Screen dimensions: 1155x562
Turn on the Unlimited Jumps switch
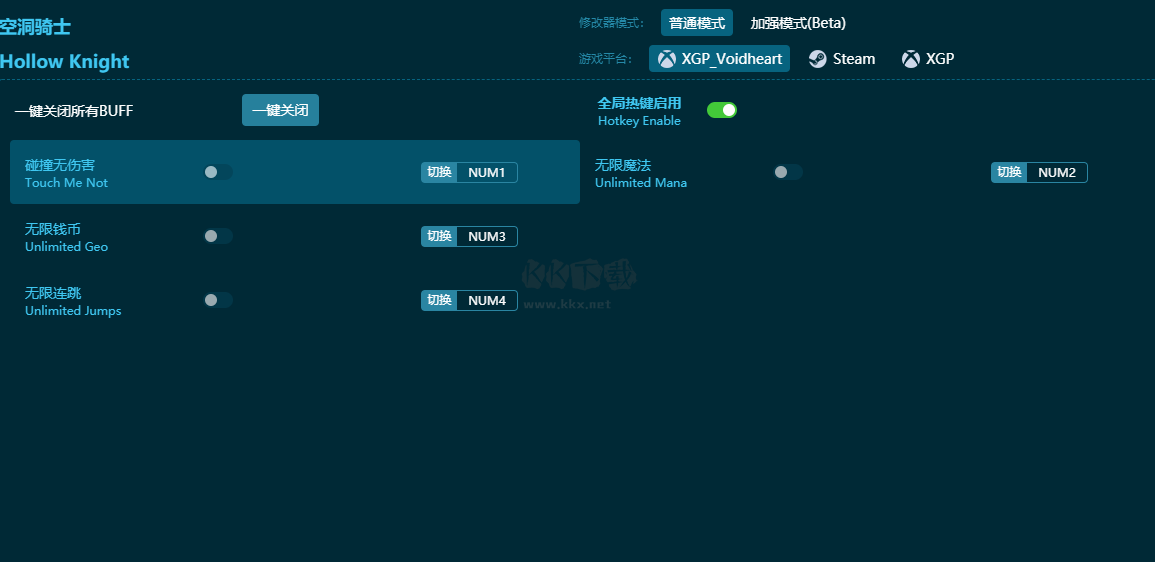coord(218,300)
